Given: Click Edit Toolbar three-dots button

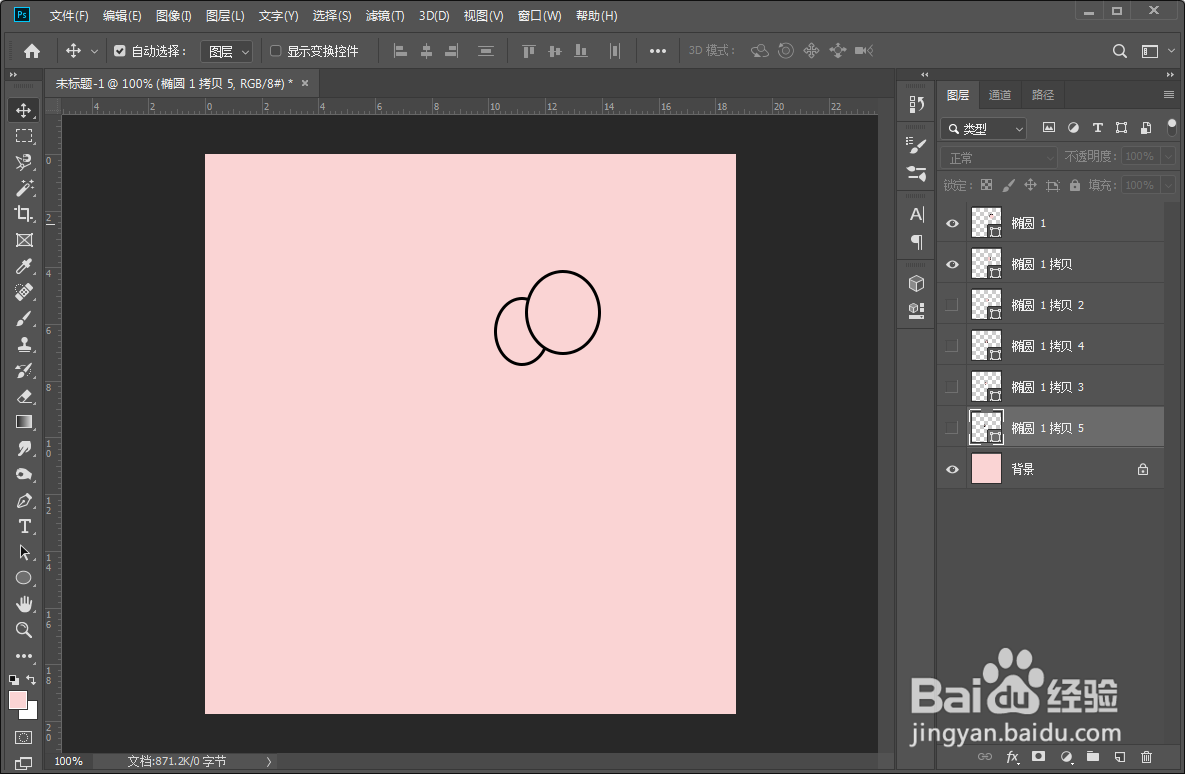Looking at the screenshot, I should click(x=24, y=655).
